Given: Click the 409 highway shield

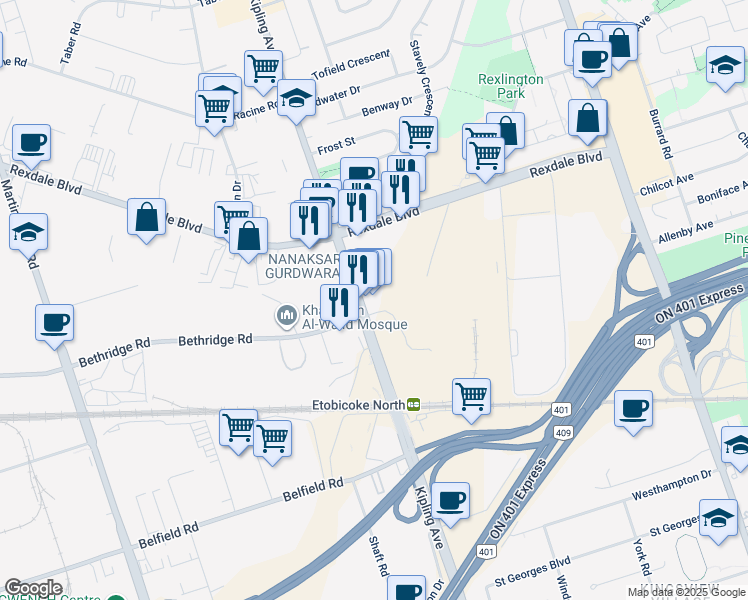Looking at the screenshot, I should click(x=563, y=433).
